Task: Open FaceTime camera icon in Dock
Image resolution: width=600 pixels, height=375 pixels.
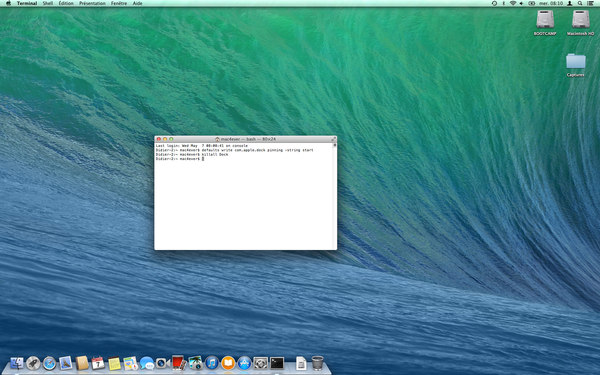Action: click(163, 363)
